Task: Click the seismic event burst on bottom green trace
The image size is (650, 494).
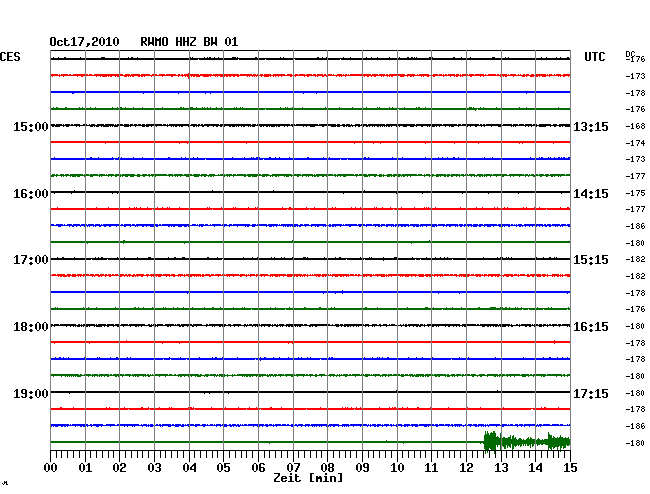Action: [527, 441]
